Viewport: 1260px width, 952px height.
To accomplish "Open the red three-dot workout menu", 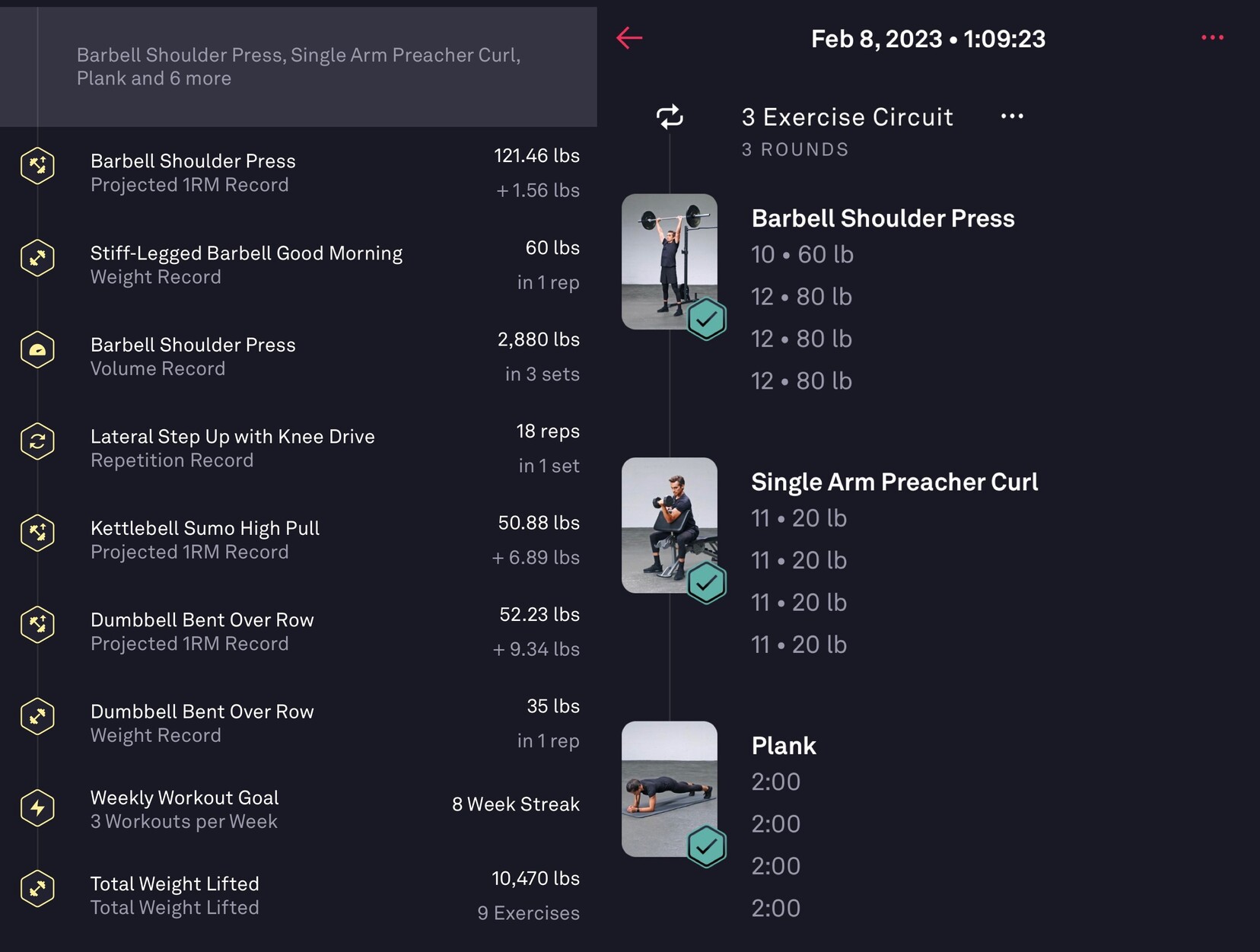I will pyautogui.click(x=1212, y=37).
